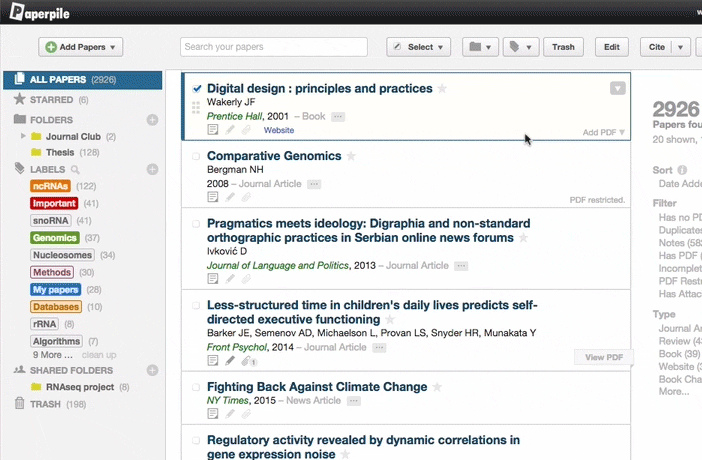Image resolution: width=702 pixels, height=460 pixels.
Task: Uncheck the Digital design paper checkbox
Action: [x=197, y=89]
